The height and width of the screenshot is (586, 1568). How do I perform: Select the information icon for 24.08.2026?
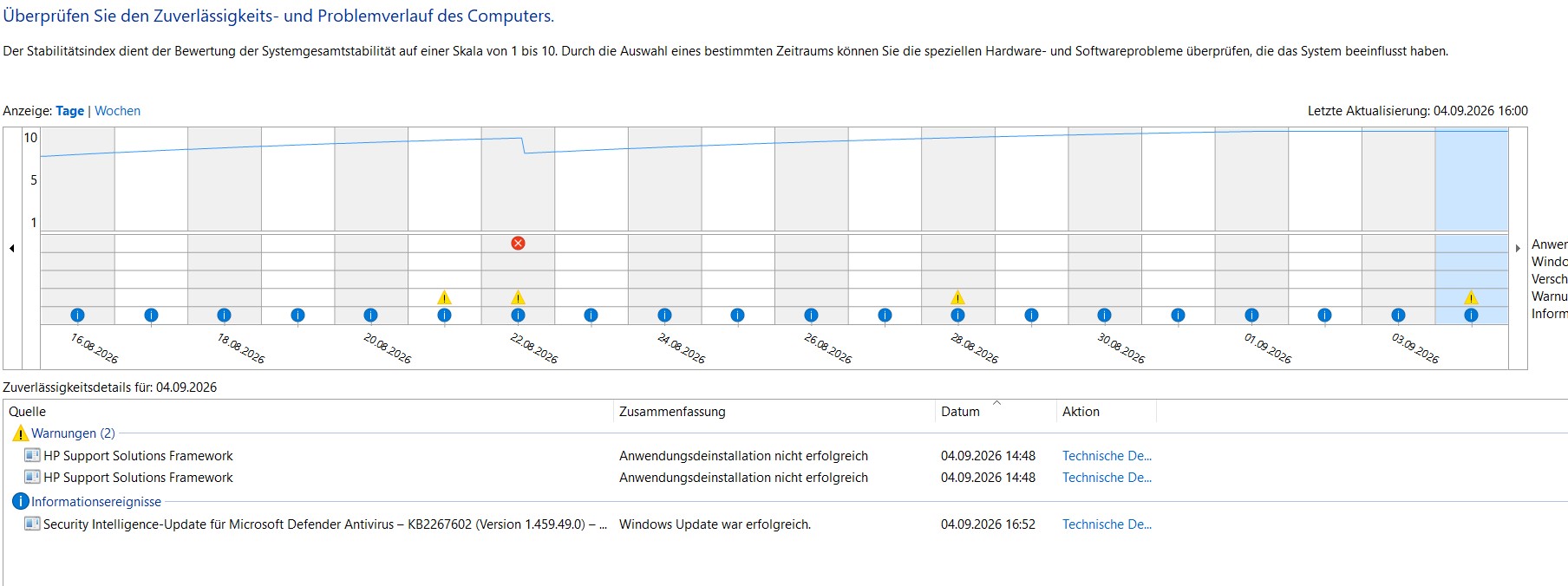pos(664,315)
